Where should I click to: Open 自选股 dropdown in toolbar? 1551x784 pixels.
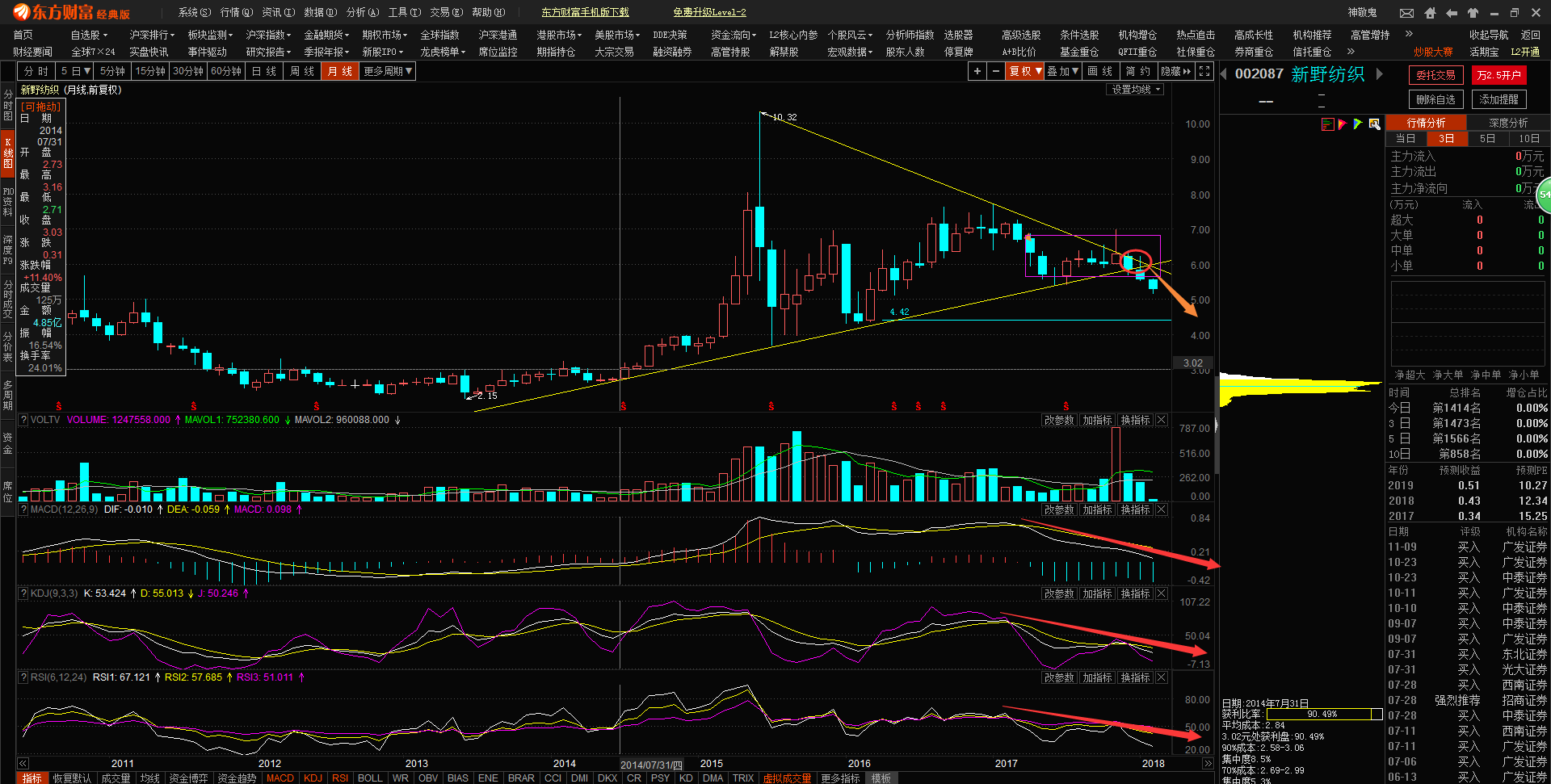(89, 35)
